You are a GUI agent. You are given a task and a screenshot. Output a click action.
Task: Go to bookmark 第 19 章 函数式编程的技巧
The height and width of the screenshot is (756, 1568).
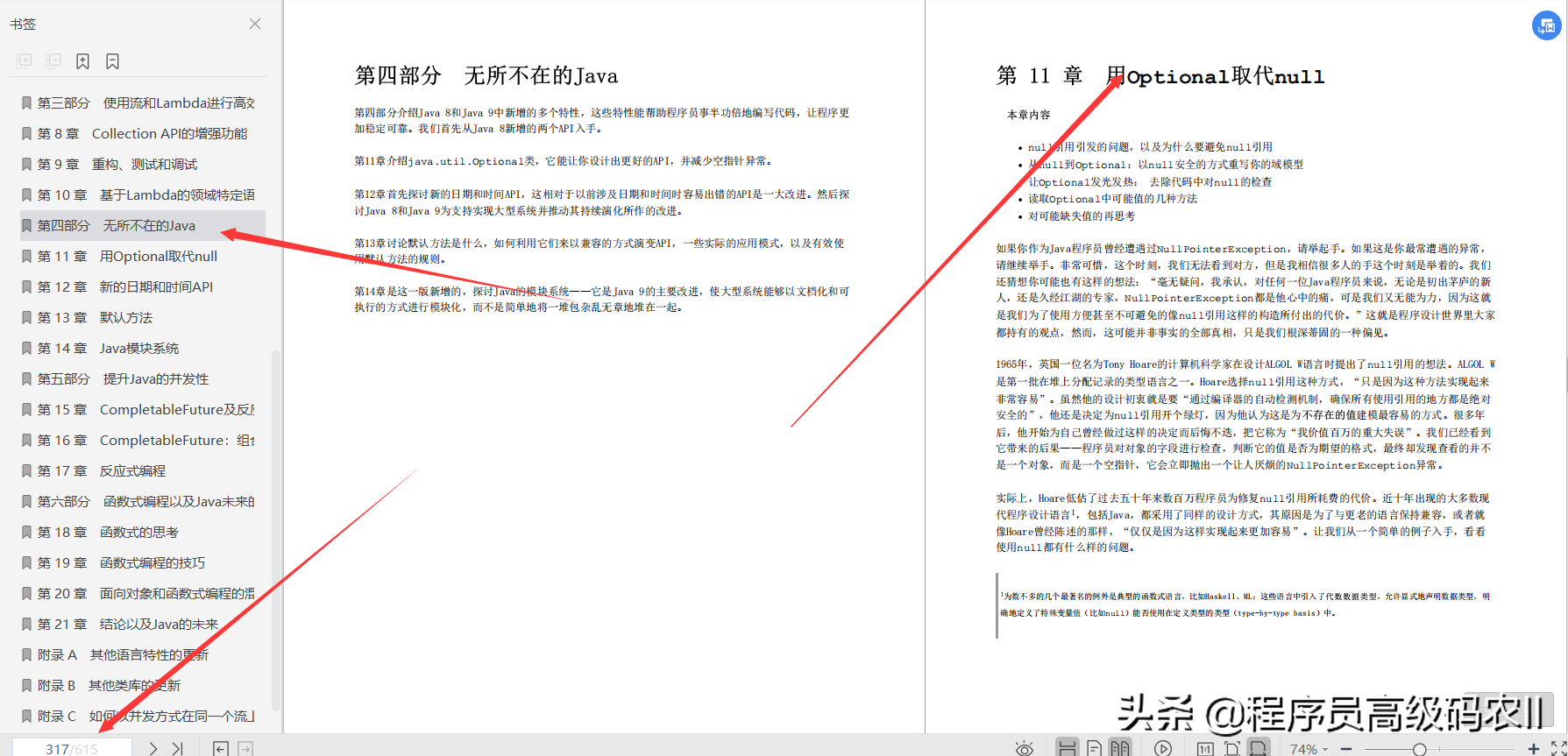point(142,562)
